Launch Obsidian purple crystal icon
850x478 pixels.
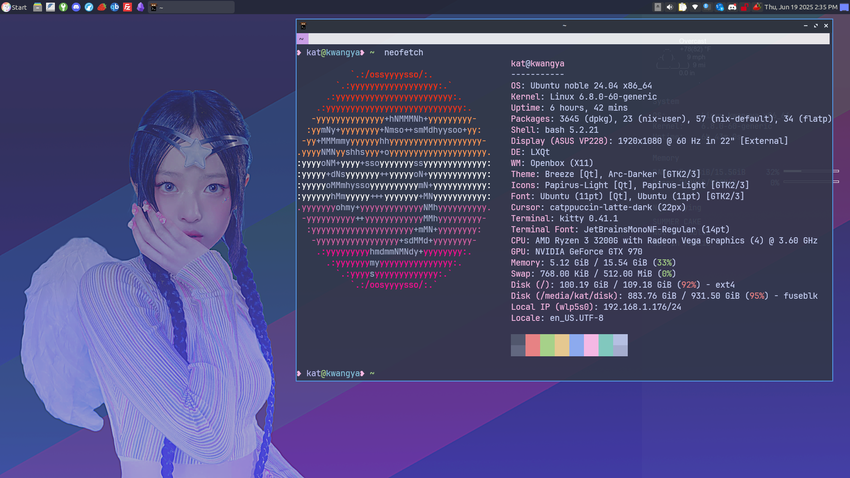point(140,7)
